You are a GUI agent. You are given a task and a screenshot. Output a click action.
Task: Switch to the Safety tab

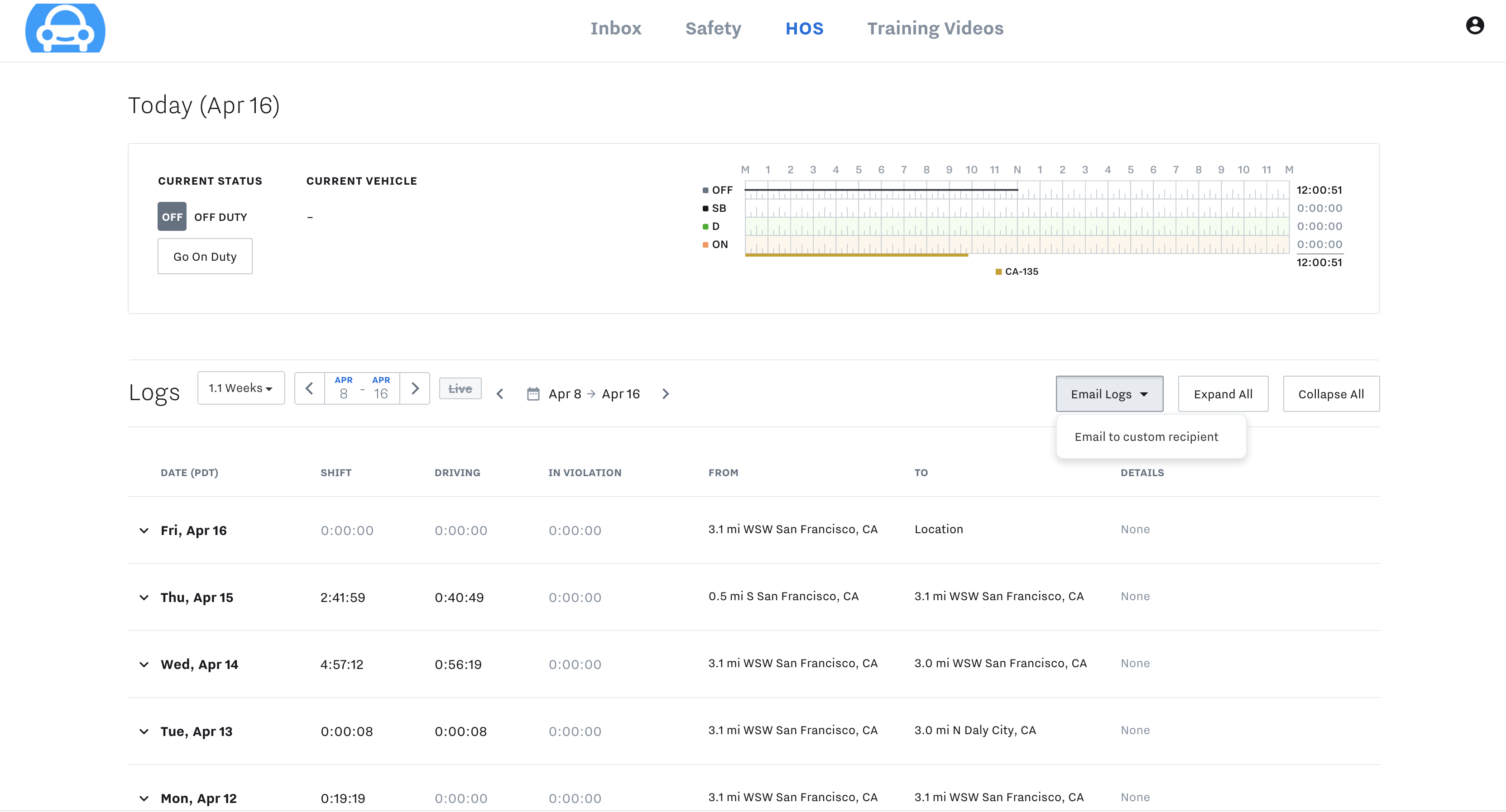(713, 28)
